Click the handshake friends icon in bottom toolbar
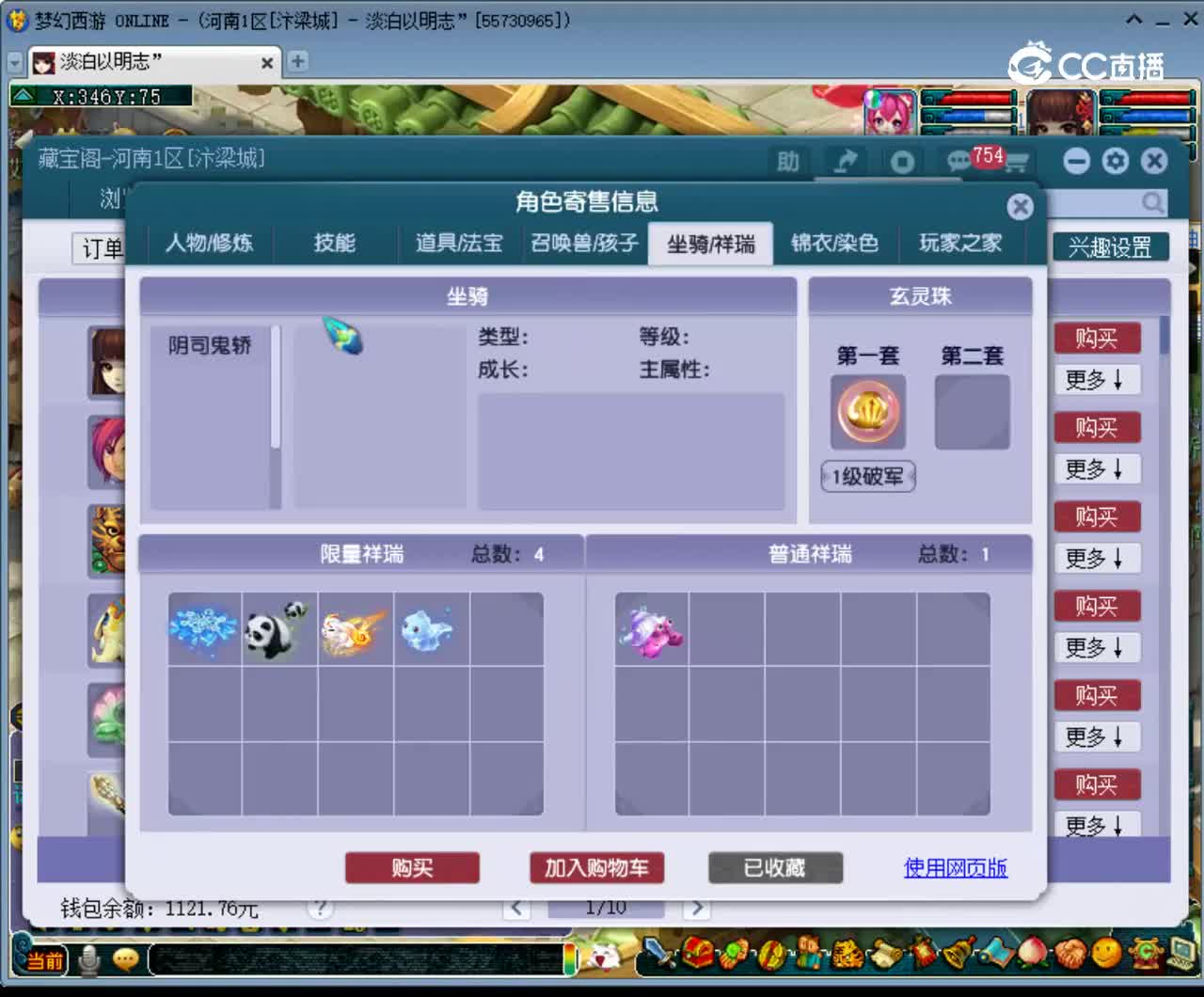 point(1069,955)
